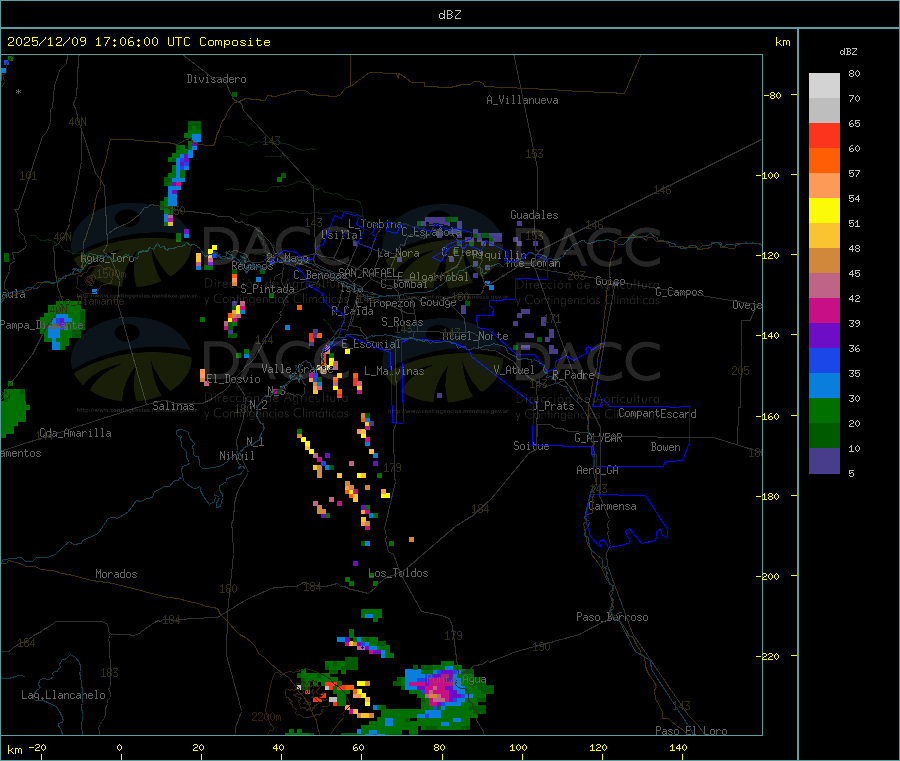This screenshot has width=900, height=761.
Task: Click the SAN_RAFAEL city label
Action: click(x=367, y=273)
